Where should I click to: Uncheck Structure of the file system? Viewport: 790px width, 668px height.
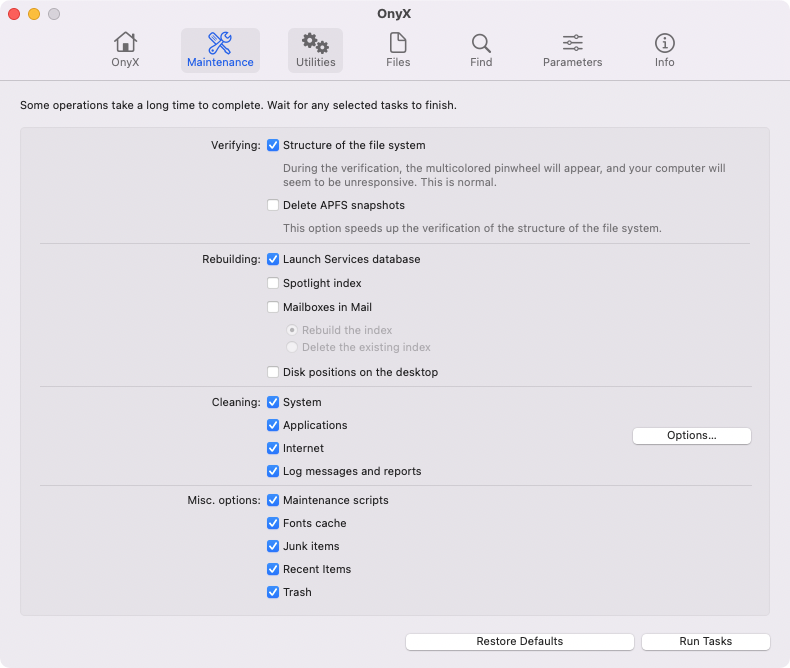(273, 145)
